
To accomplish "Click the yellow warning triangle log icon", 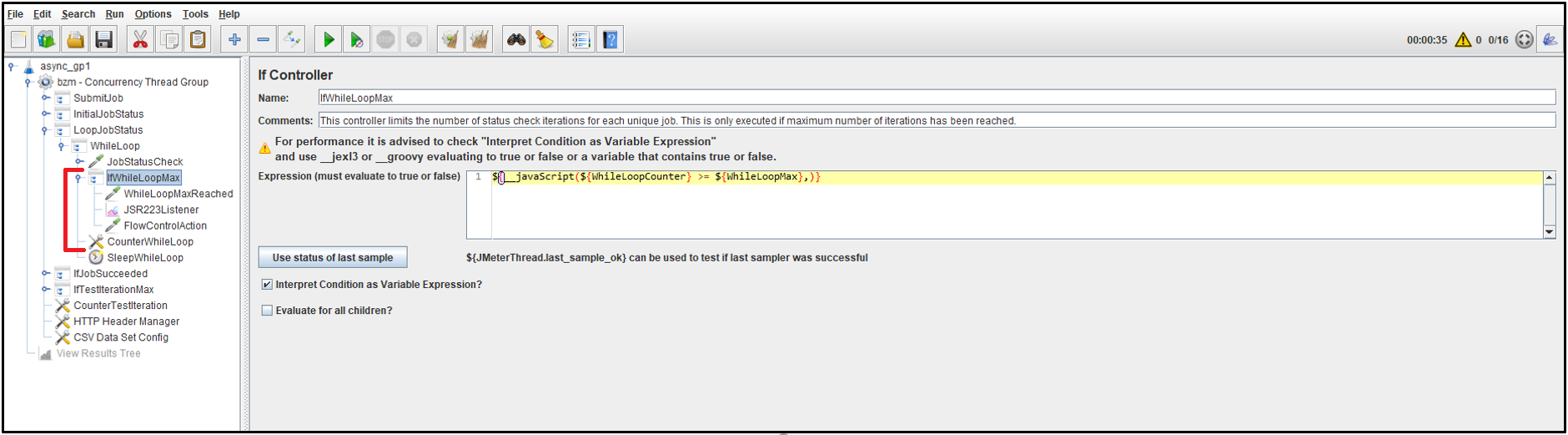I will pos(1463,39).
